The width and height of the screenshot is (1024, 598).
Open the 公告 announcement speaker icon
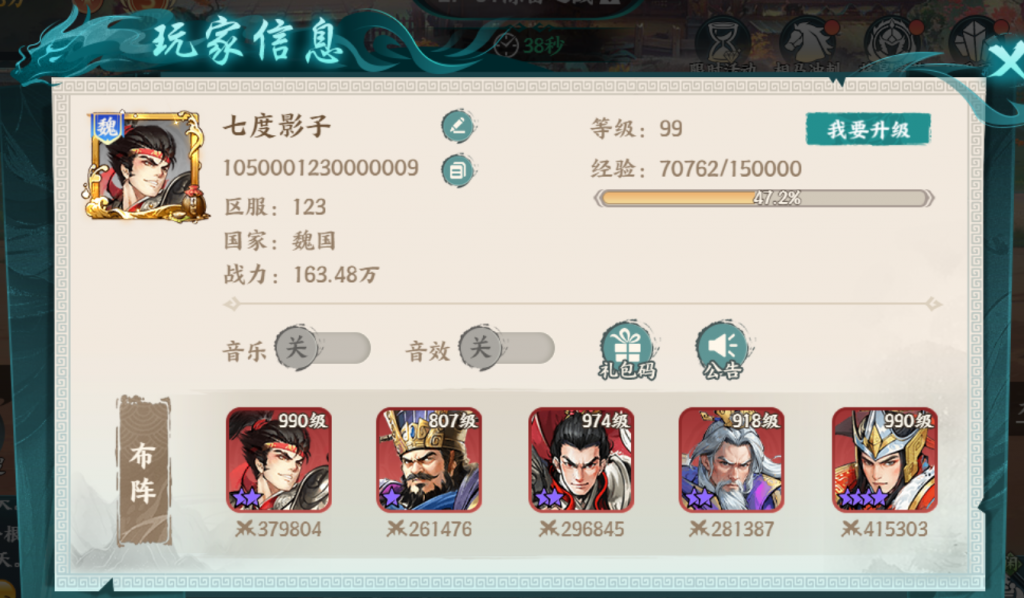(x=723, y=351)
